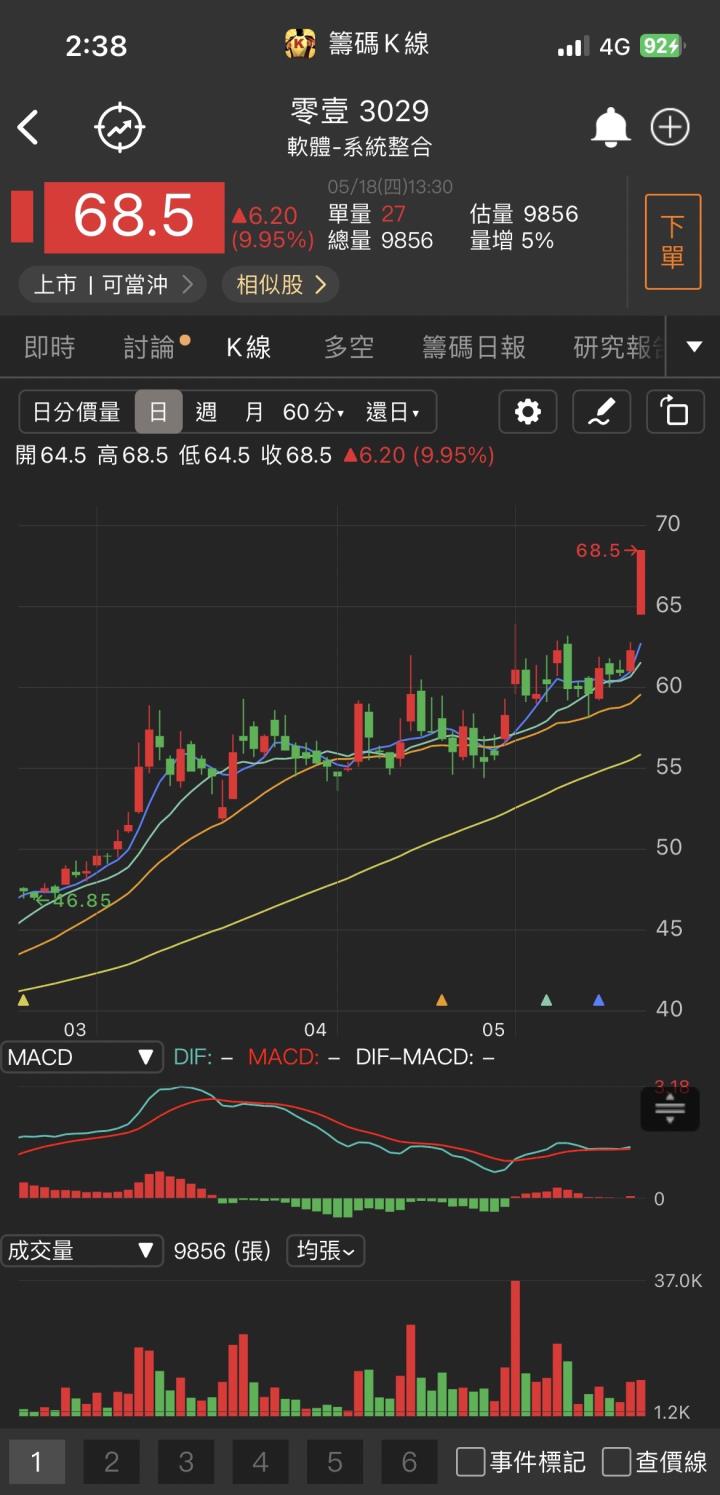Image resolution: width=720 pixels, height=1495 pixels.
Task: Open the 60分 interval dropdown
Action: tap(313, 412)
